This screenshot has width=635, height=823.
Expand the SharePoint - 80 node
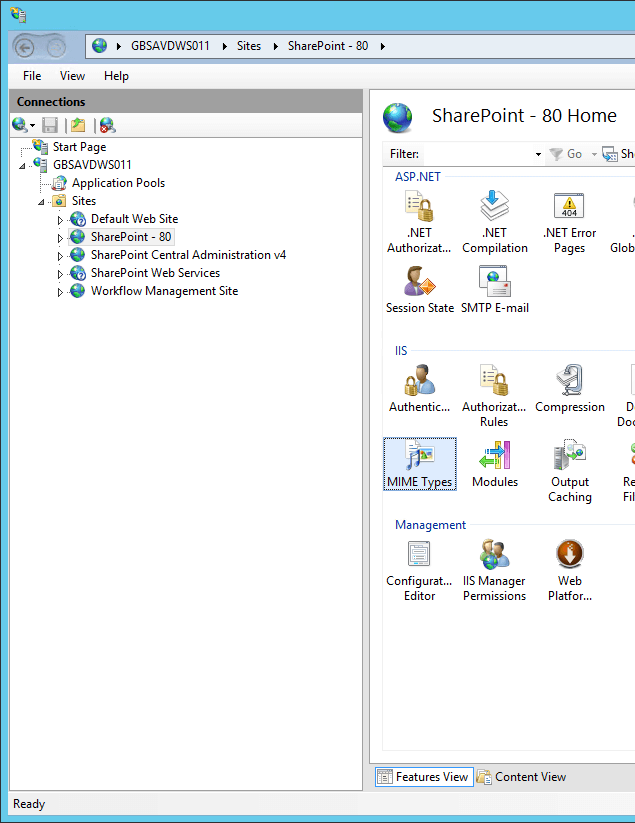pos(60,238)
